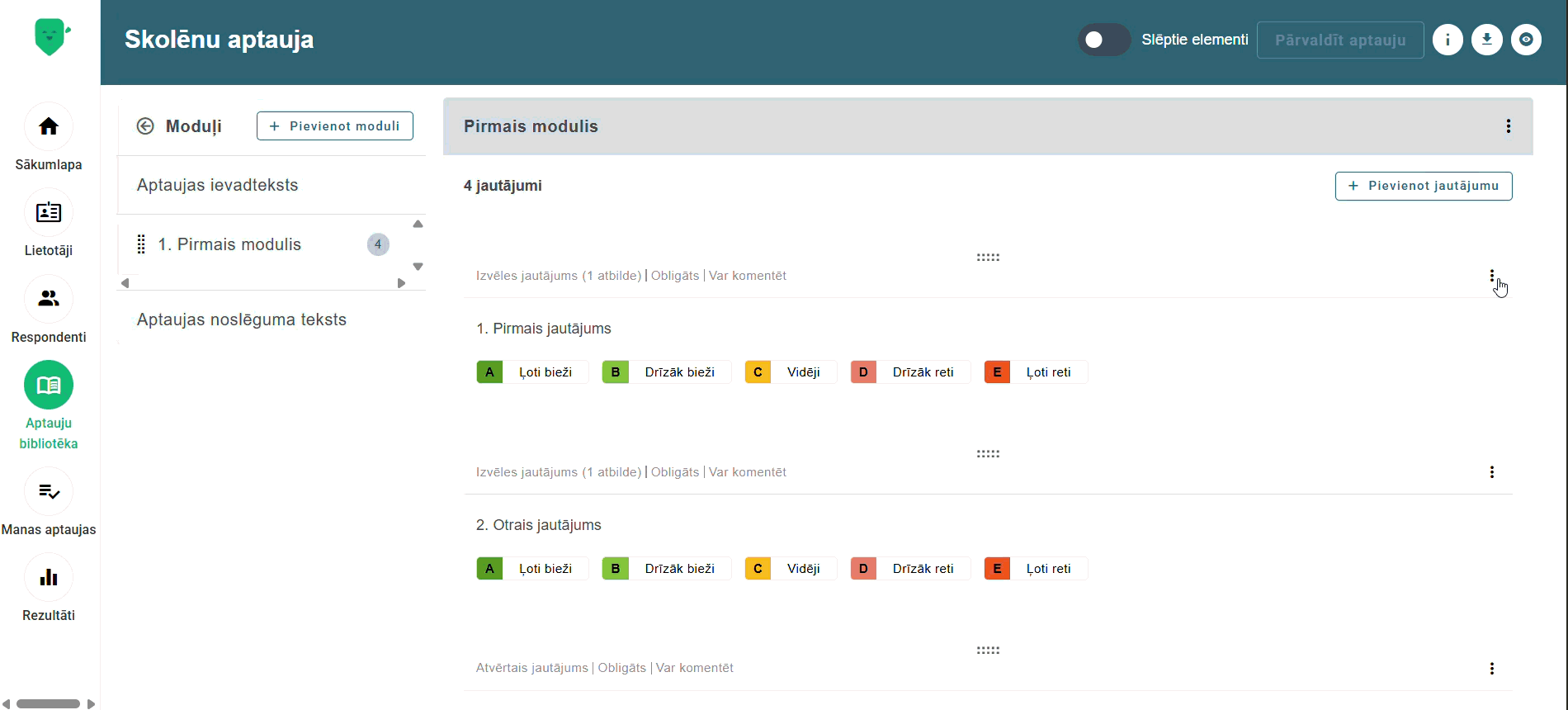
Task: Open Respondenti section in sidebar
Action: coord(49,299)
